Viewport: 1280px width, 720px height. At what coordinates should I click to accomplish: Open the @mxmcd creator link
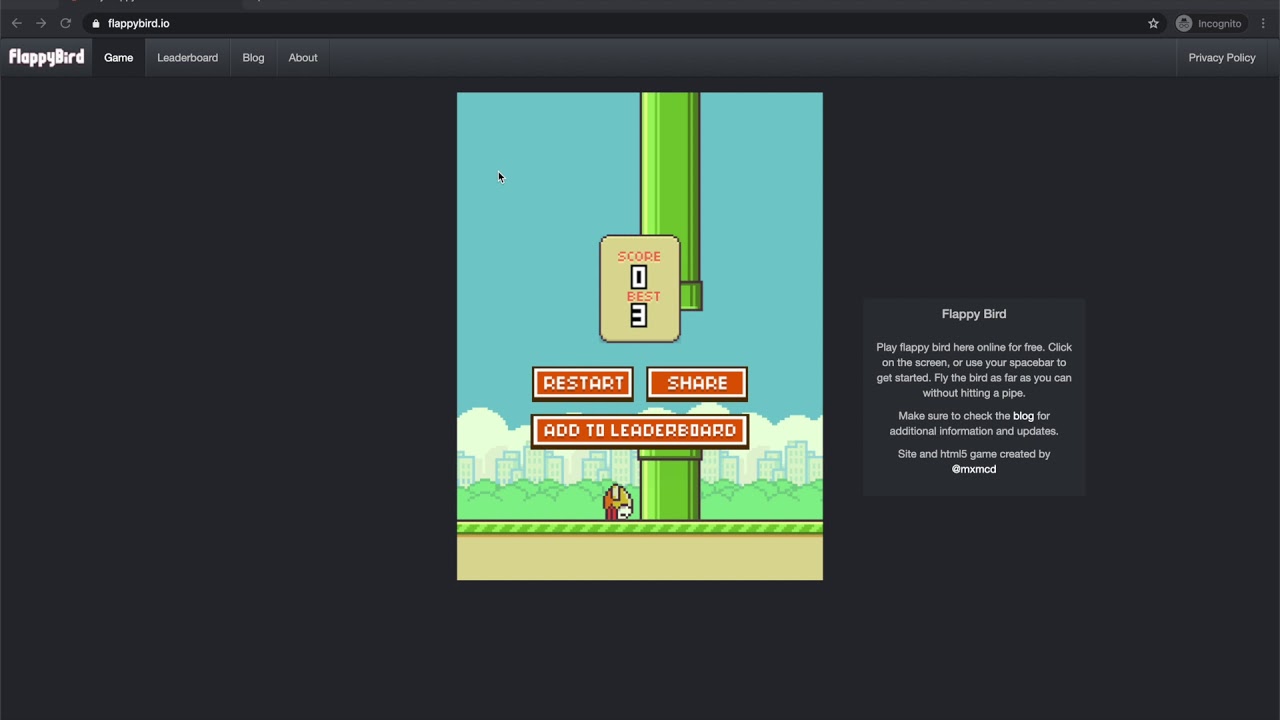point(973,469)
